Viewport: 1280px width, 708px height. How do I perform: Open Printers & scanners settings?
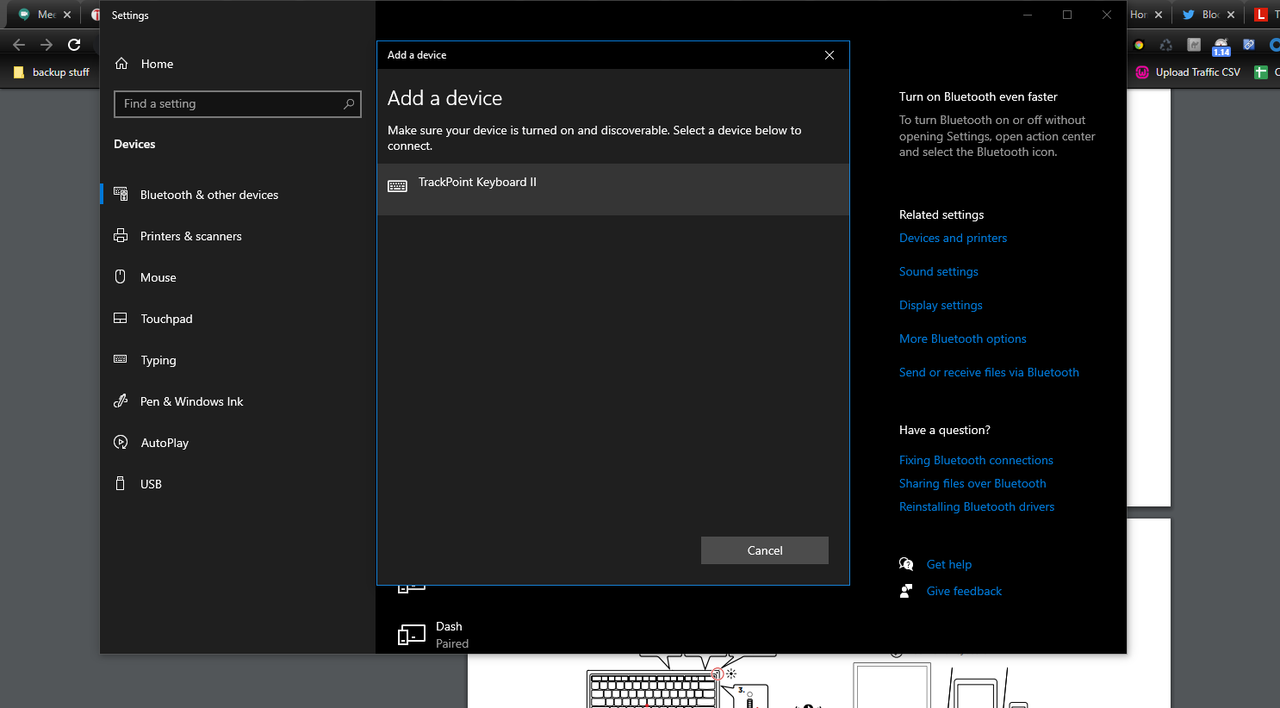point(191,236)
